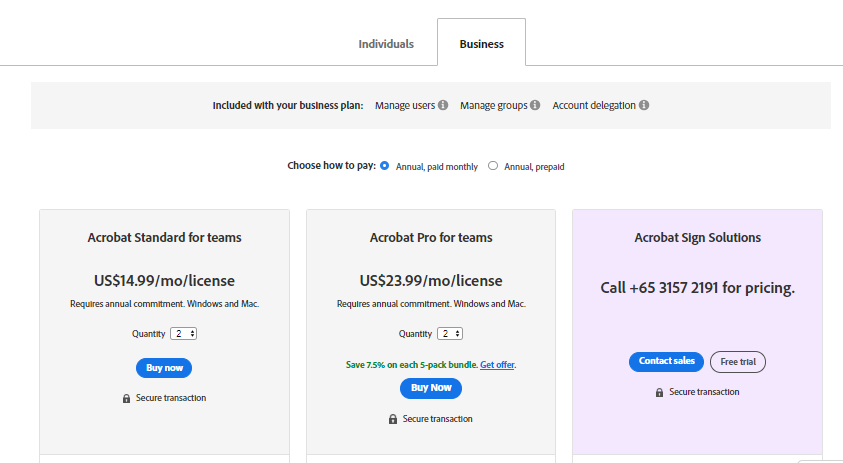The image size is (843, 463).
Task: Click Acrobat Pro for teams heading
Action: (x=431, y=238)
